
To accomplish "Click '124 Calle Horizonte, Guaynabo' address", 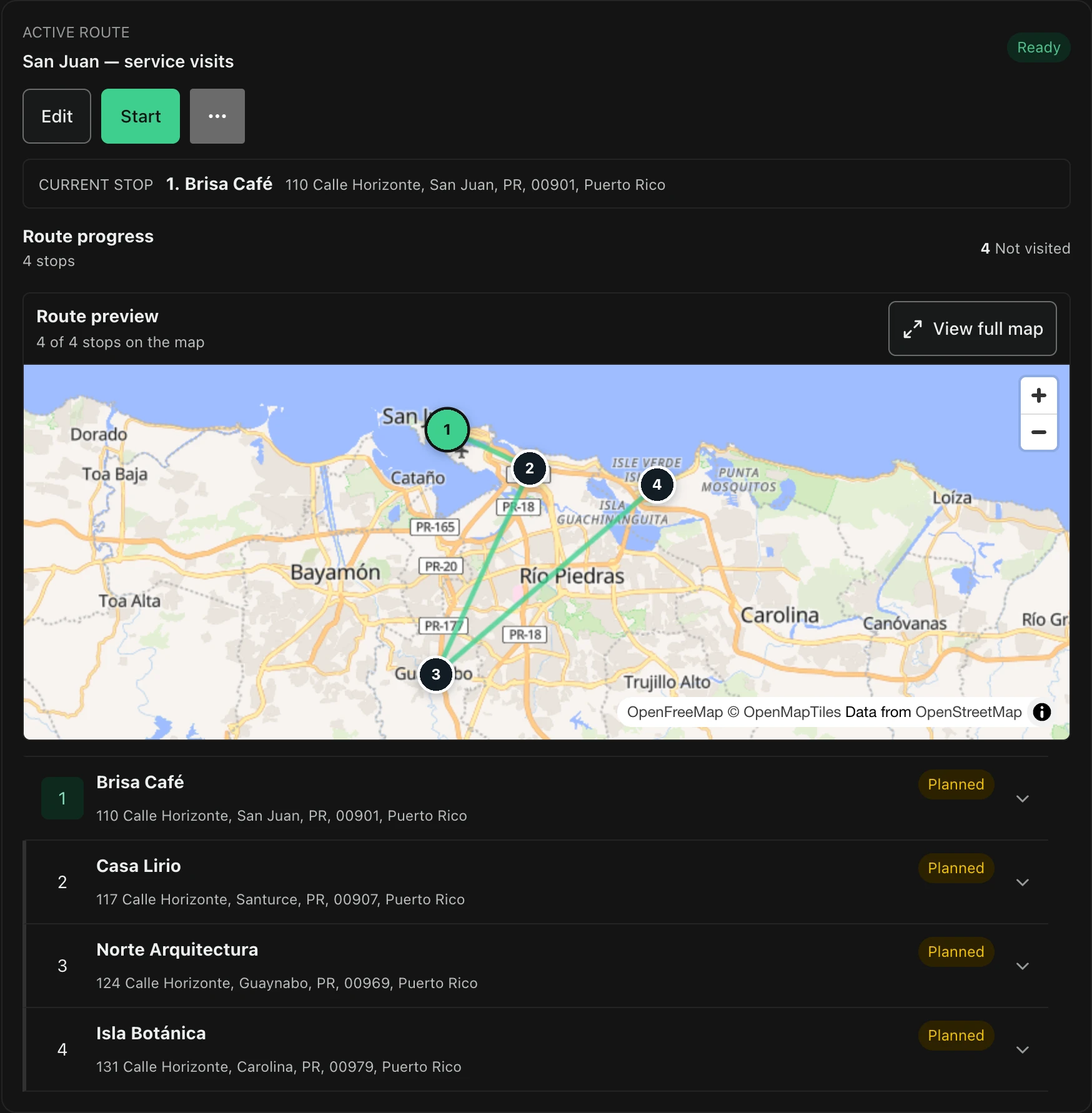I will coord(287,983).
